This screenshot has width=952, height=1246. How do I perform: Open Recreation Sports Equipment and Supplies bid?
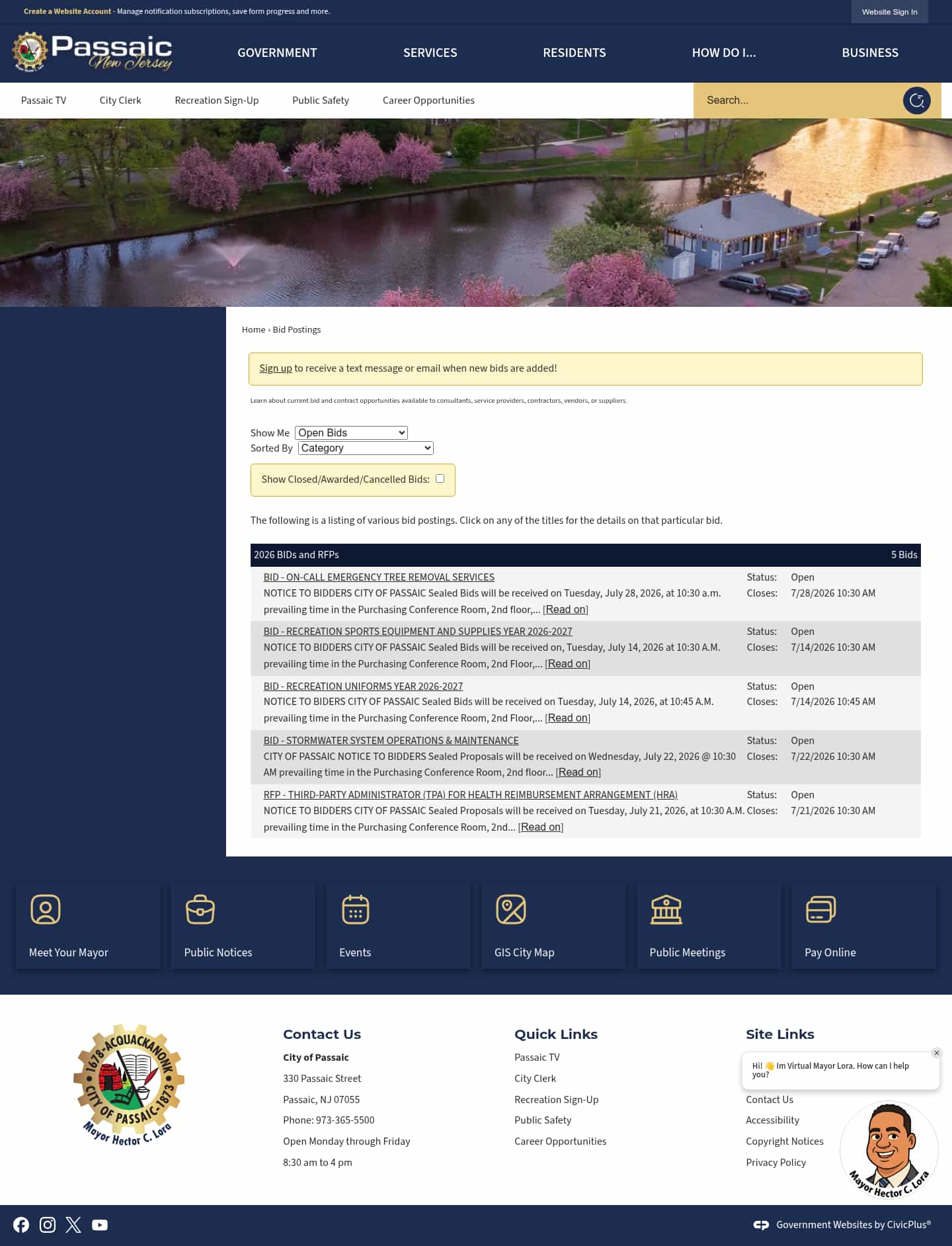[x=418, y=632]
